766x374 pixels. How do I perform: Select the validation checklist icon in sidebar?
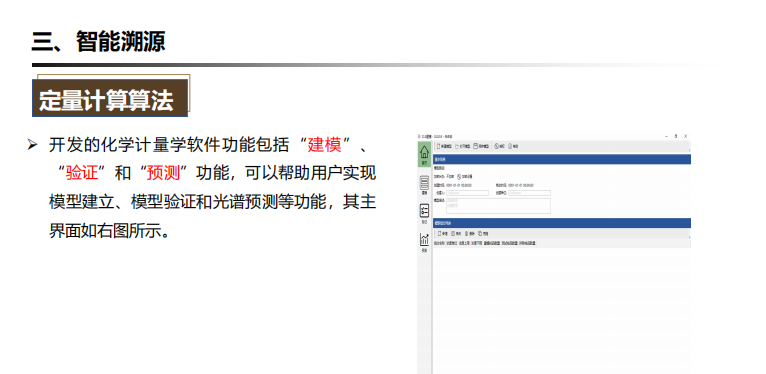424,211
